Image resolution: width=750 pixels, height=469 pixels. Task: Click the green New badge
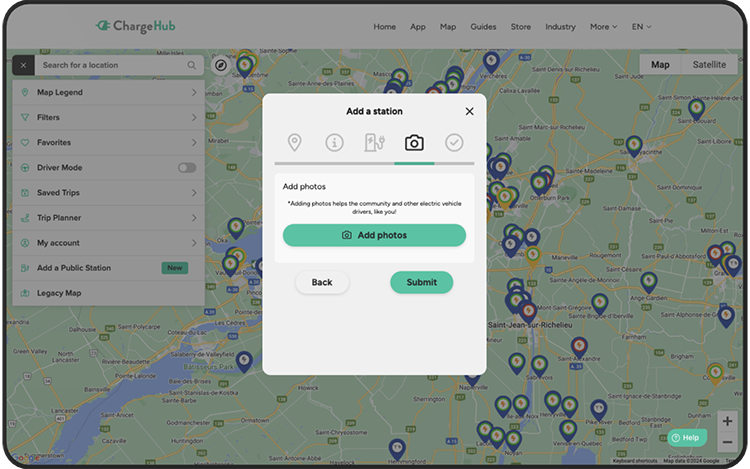pos(175,268)
